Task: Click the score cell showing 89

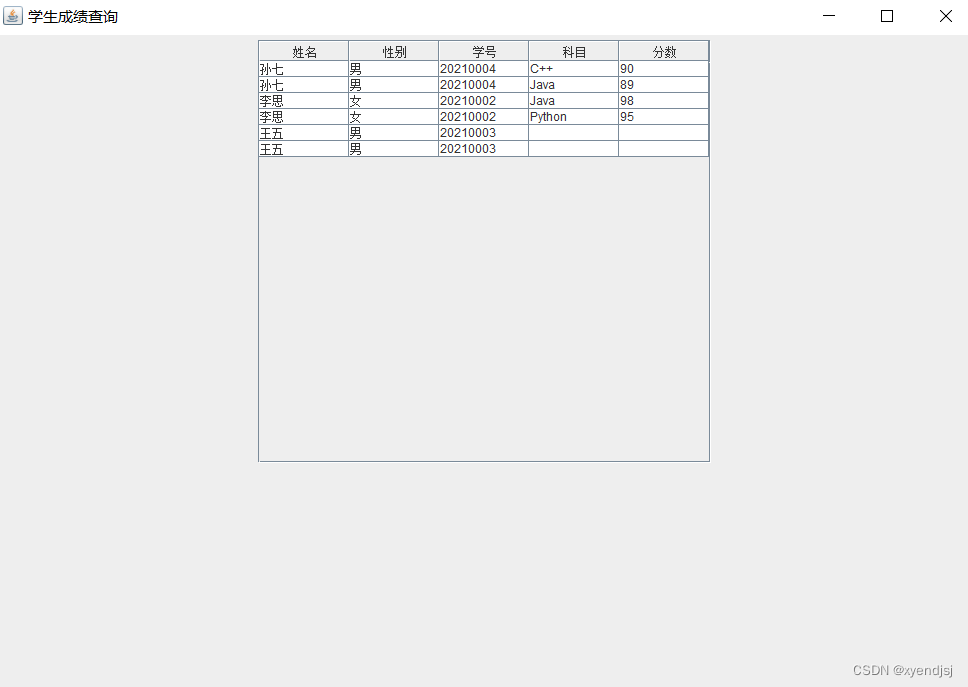Action: point(664,85)
